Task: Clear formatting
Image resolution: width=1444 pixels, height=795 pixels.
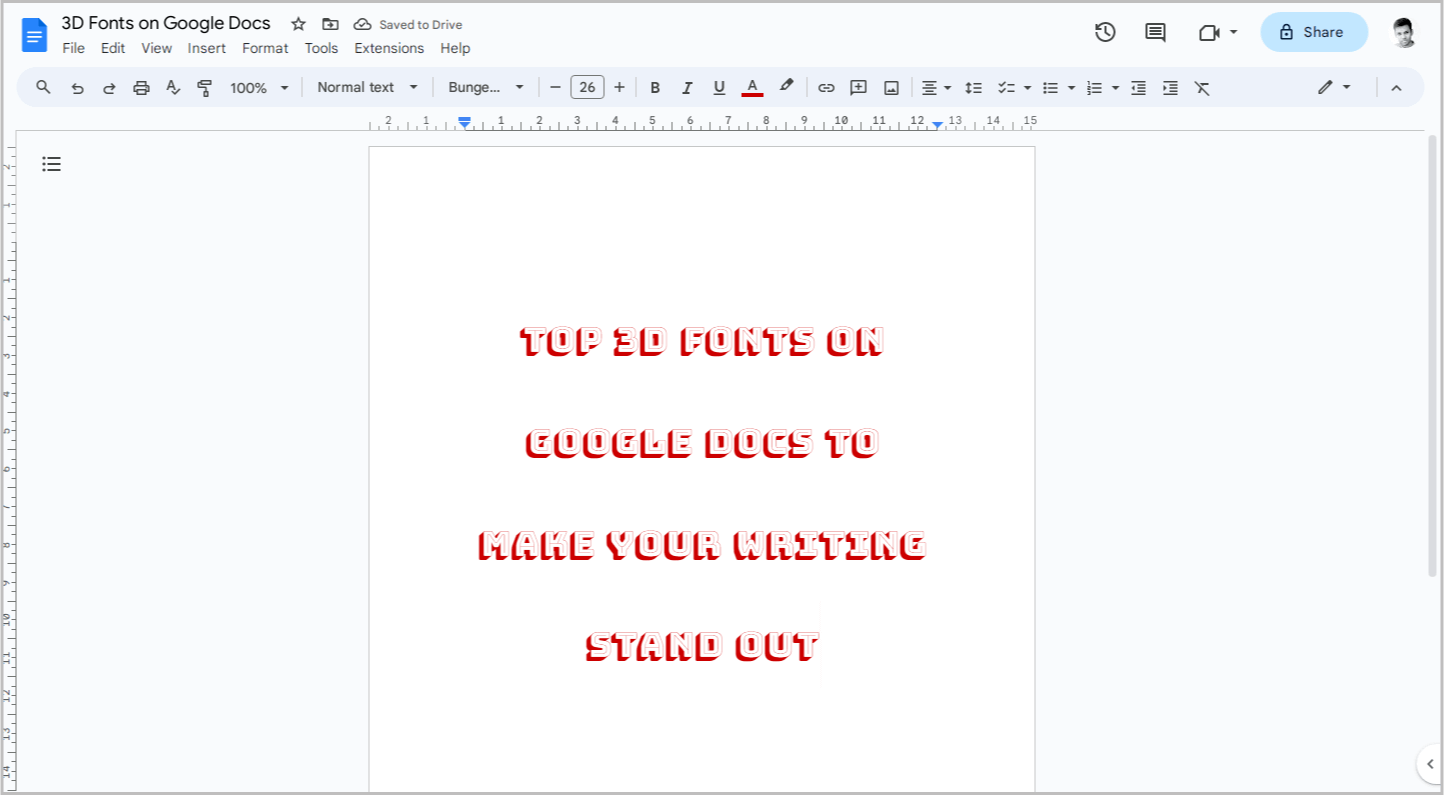Action: point(1202,88)
